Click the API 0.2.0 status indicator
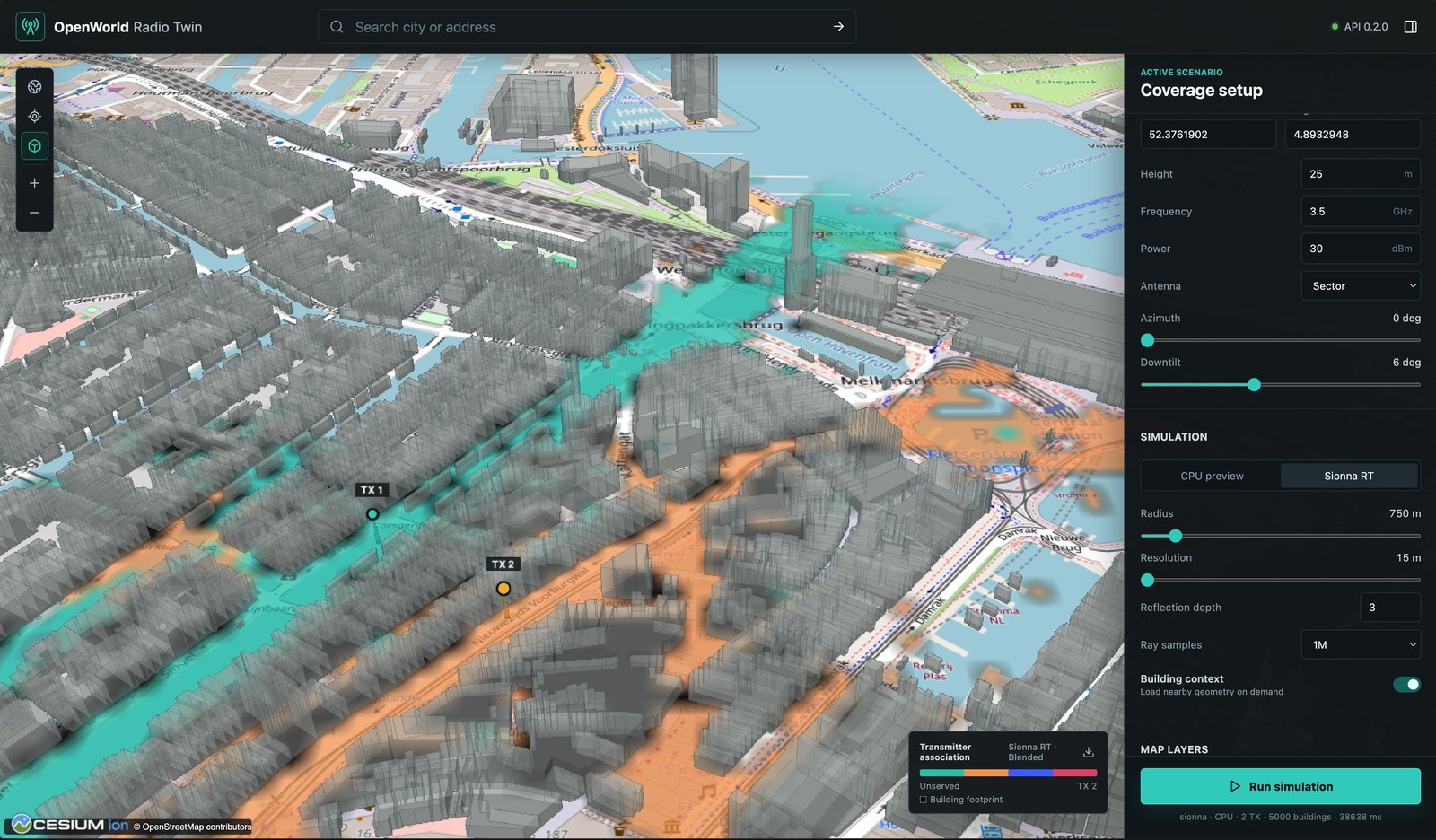 click(1360, 27)
